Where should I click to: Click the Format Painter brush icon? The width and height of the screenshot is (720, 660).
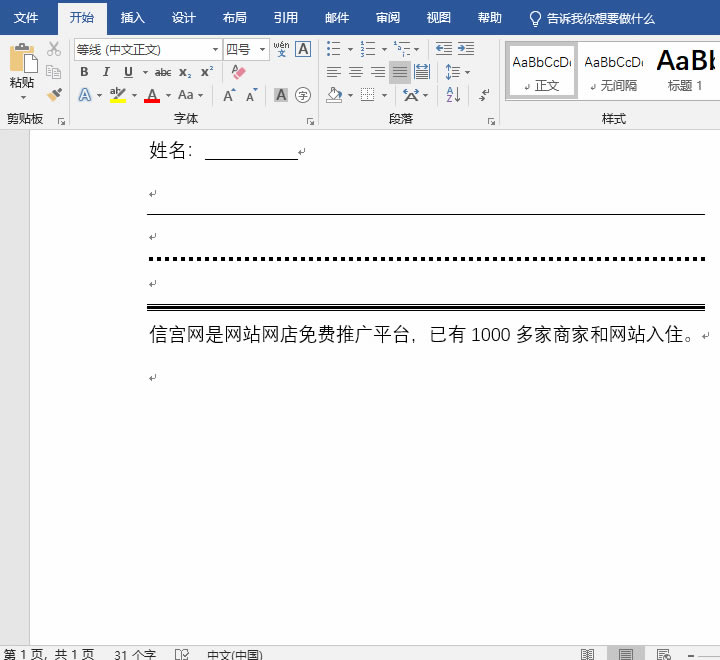click(x=54, y=95)
